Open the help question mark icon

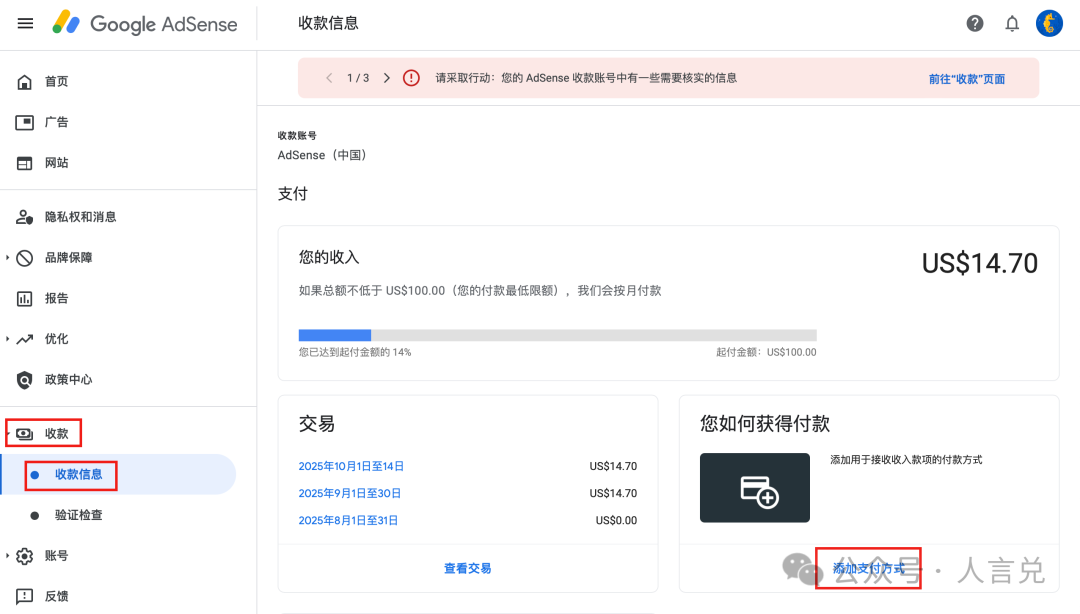click(975, 23)
